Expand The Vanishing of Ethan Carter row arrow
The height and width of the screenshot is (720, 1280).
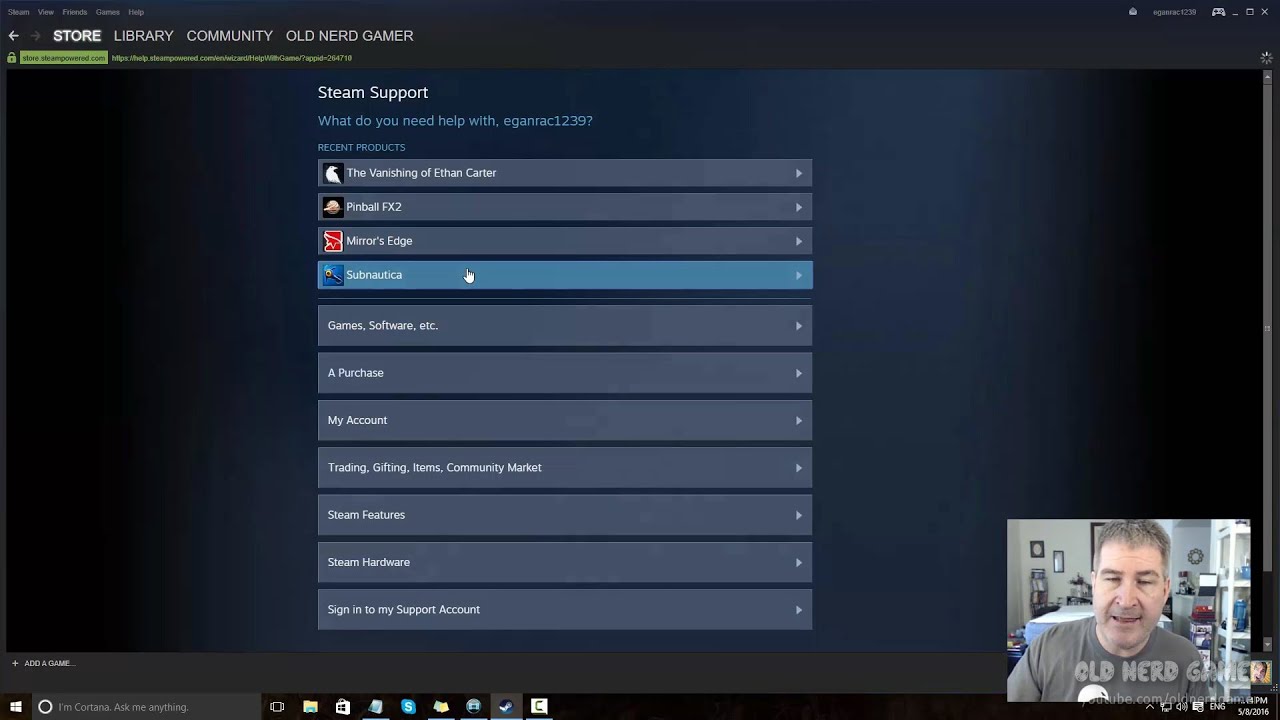tap(799, 173)
